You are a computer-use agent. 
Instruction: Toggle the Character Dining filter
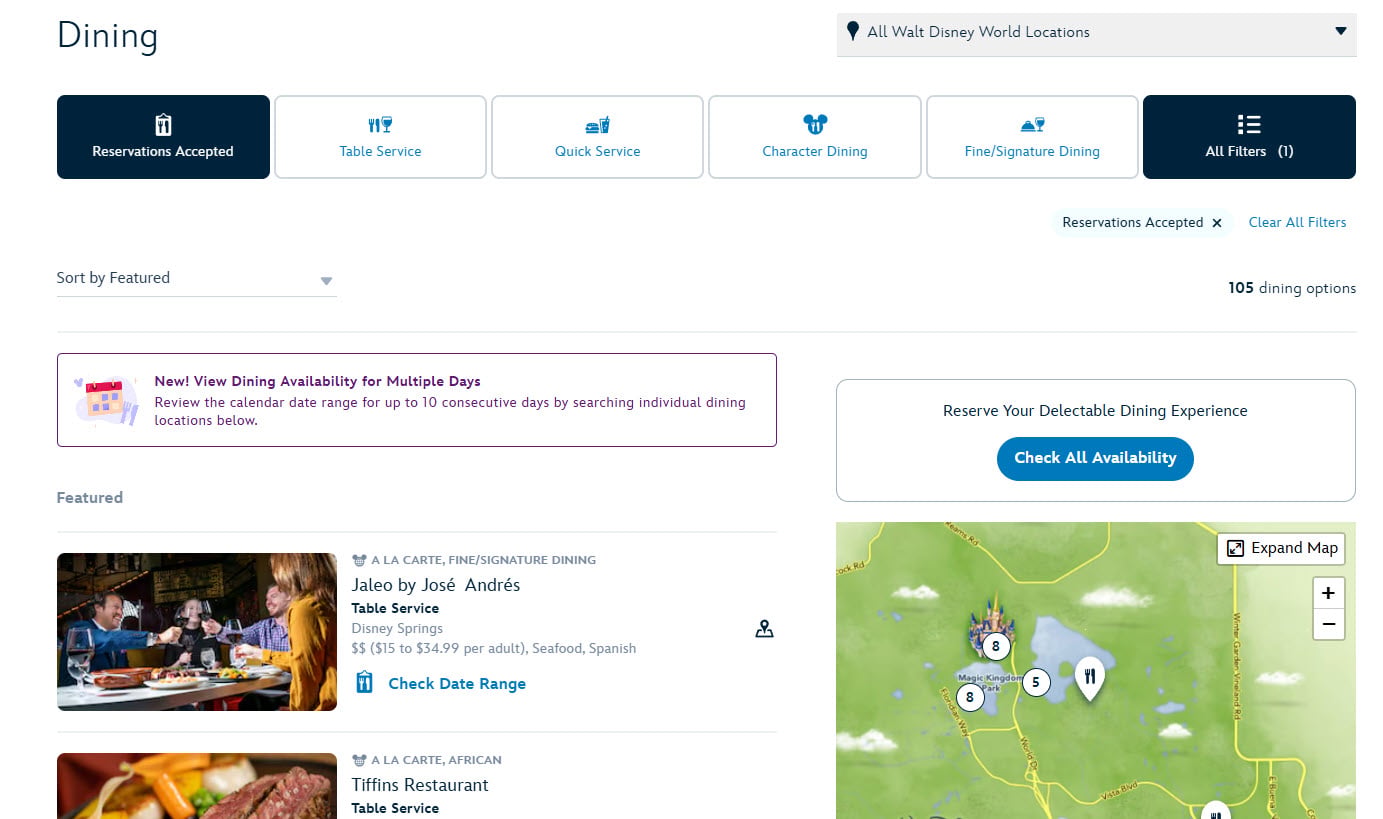coord(815,137)
